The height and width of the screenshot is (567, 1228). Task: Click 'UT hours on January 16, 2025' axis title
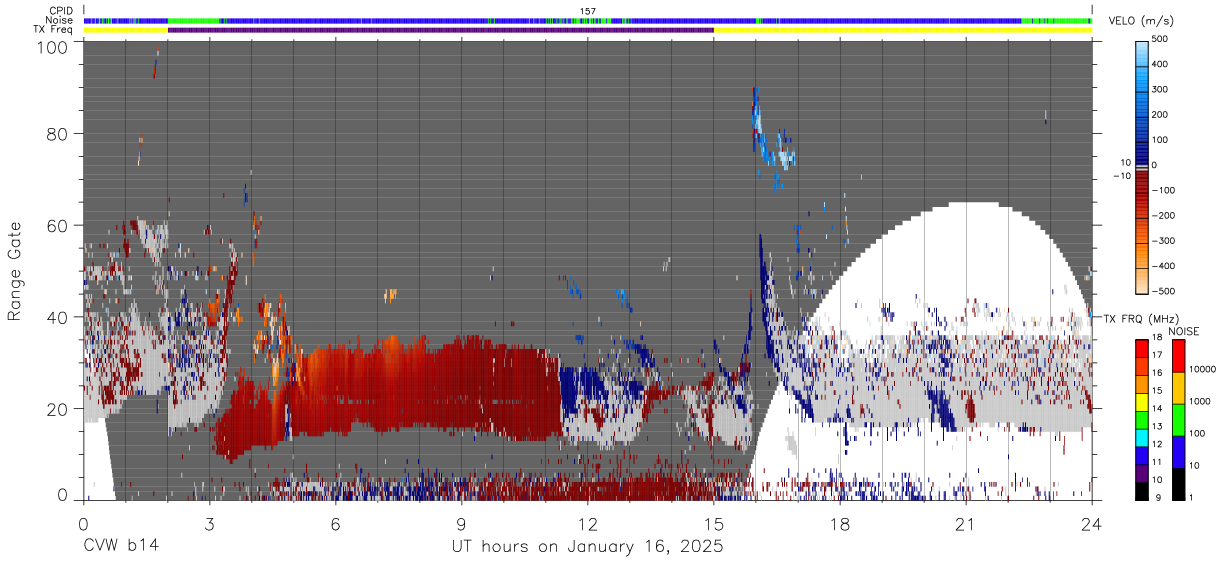point(587,548)
